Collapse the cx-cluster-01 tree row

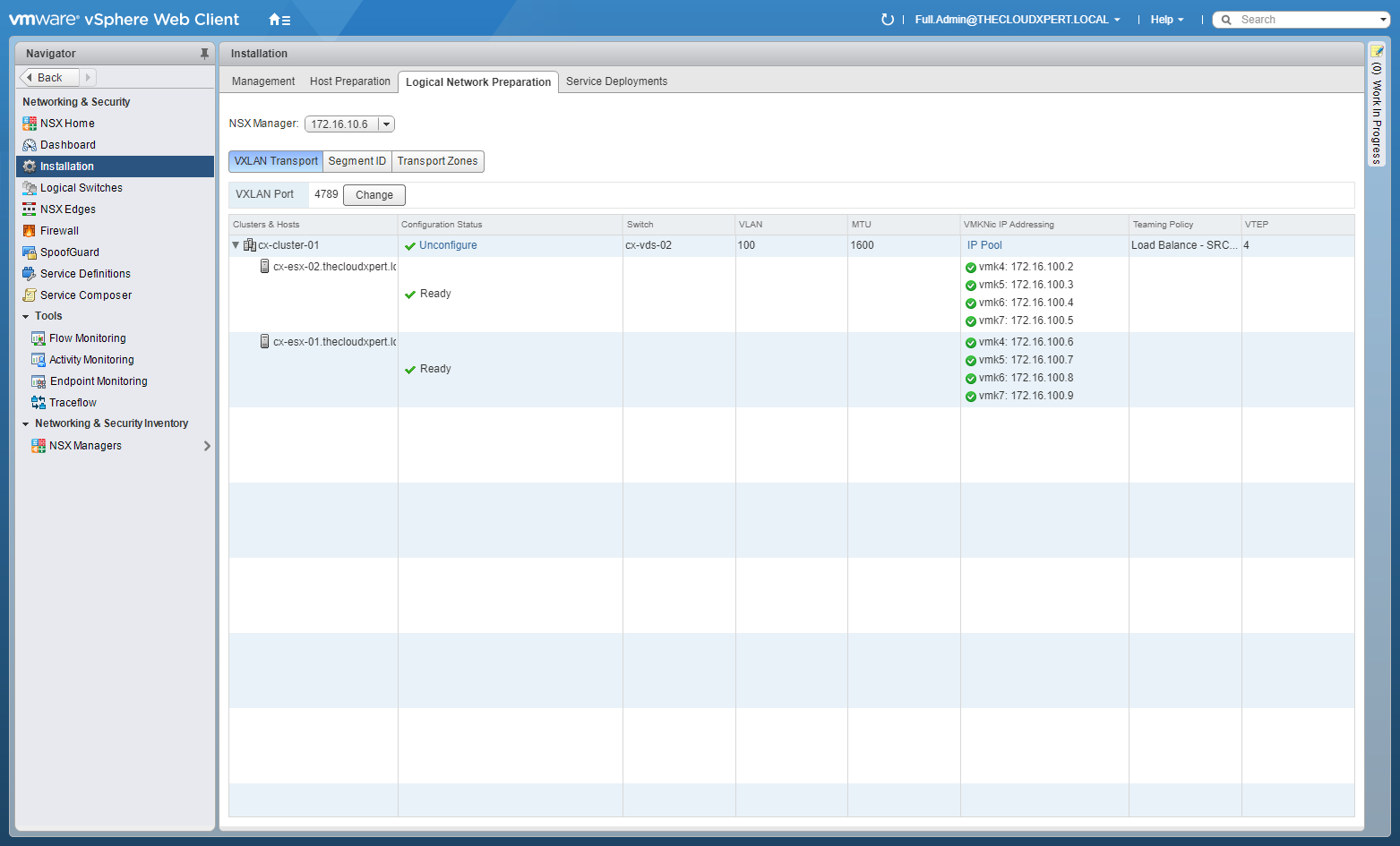click(x=236, y=245)
